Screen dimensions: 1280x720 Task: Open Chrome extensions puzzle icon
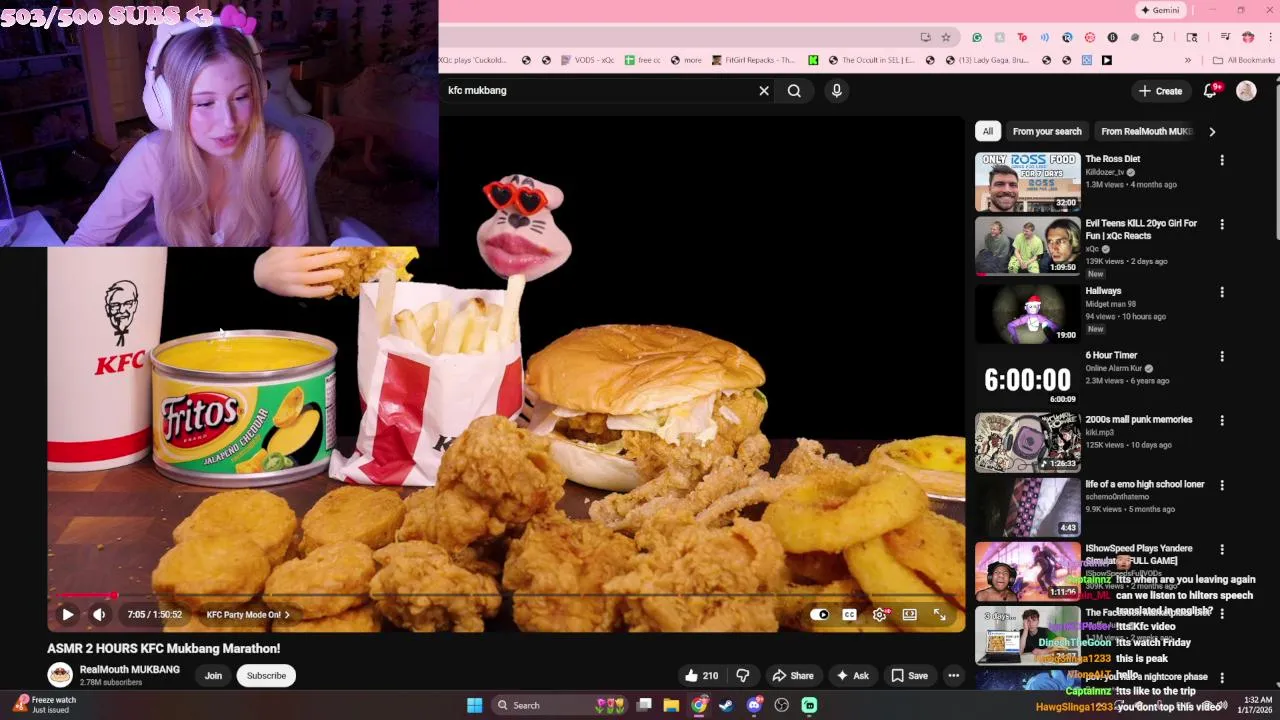click(1158, 37)
